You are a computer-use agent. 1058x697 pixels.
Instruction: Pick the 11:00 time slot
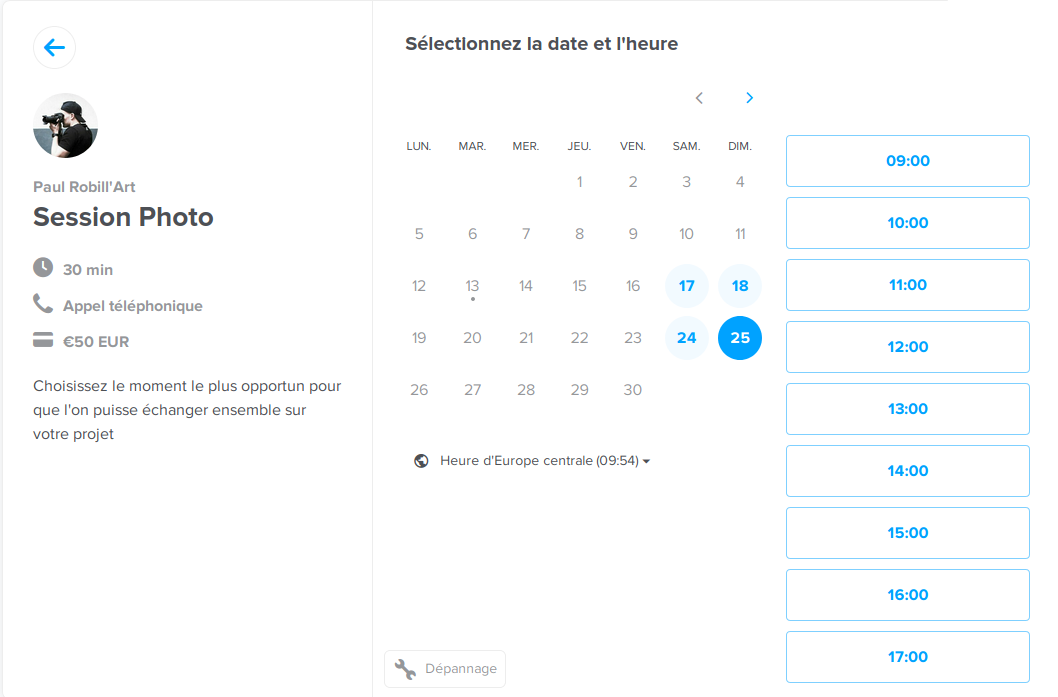click(907, 285)
